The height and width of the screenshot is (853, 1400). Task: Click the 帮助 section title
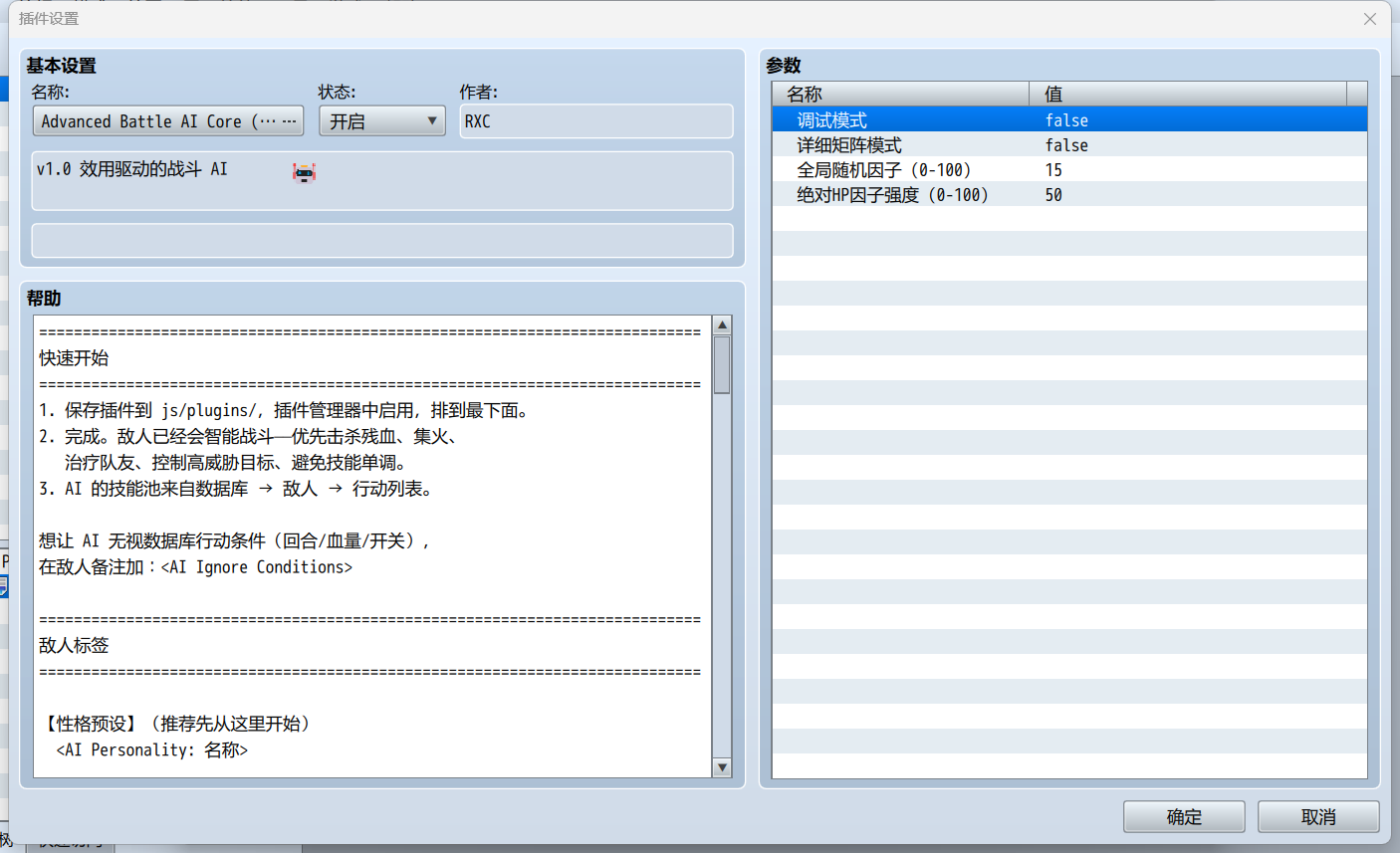[44, 299]
